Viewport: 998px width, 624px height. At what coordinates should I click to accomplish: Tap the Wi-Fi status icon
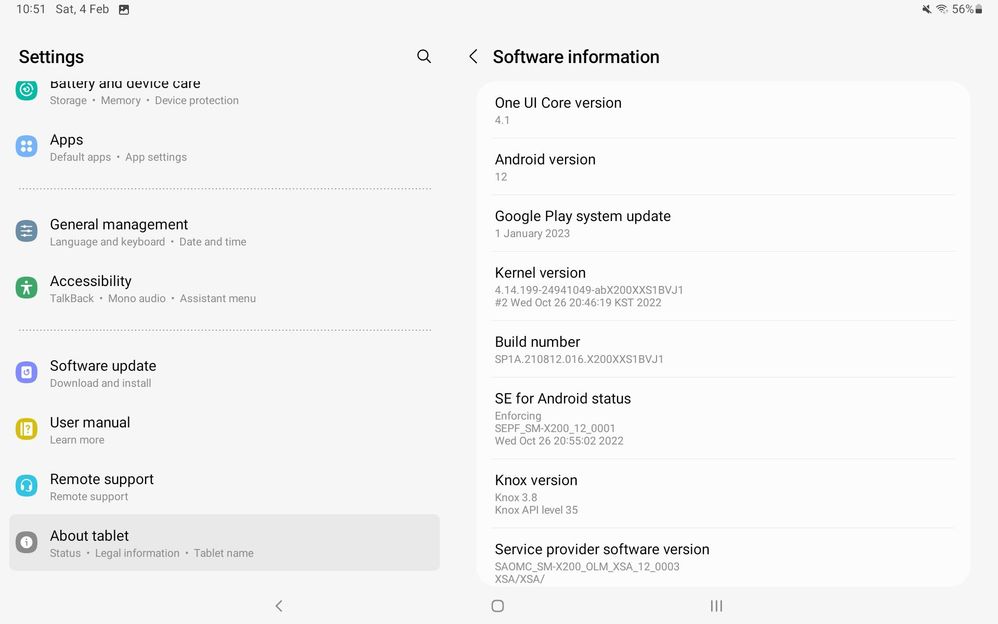click(x=942, y=9)
